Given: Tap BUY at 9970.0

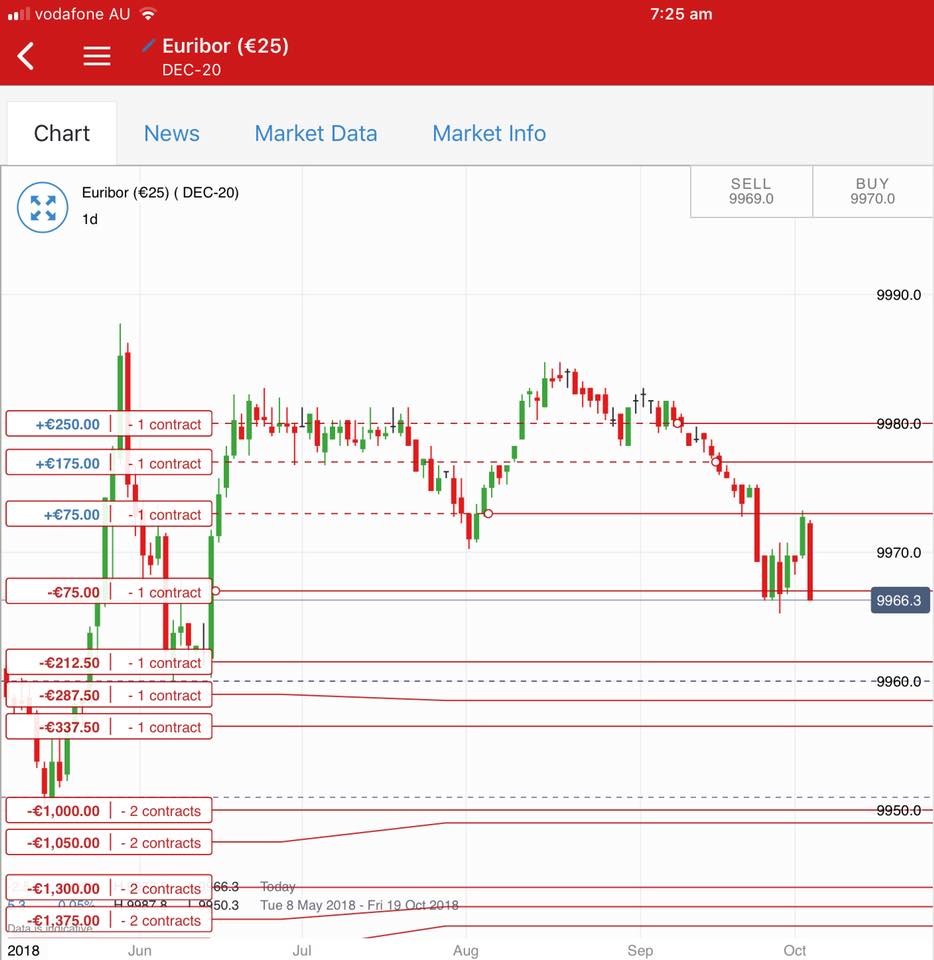Looking at the screenshot, I should 873,191.
